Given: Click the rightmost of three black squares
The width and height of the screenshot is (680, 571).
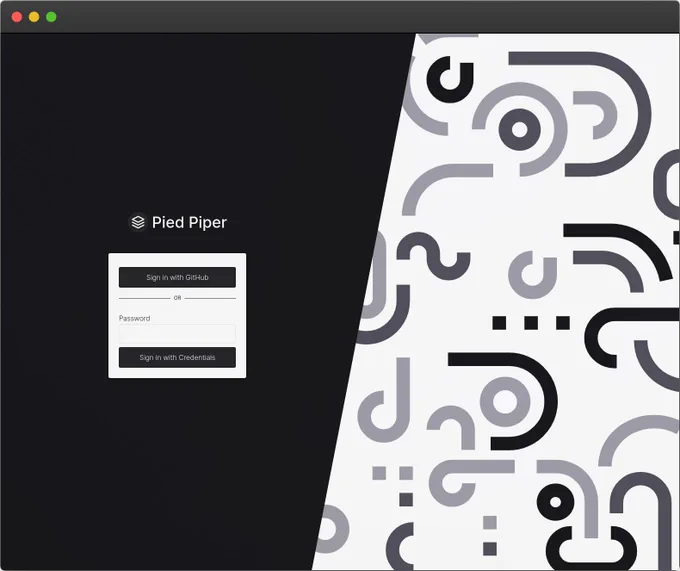Looking at the screenshot, I should [x=563, y=323].
